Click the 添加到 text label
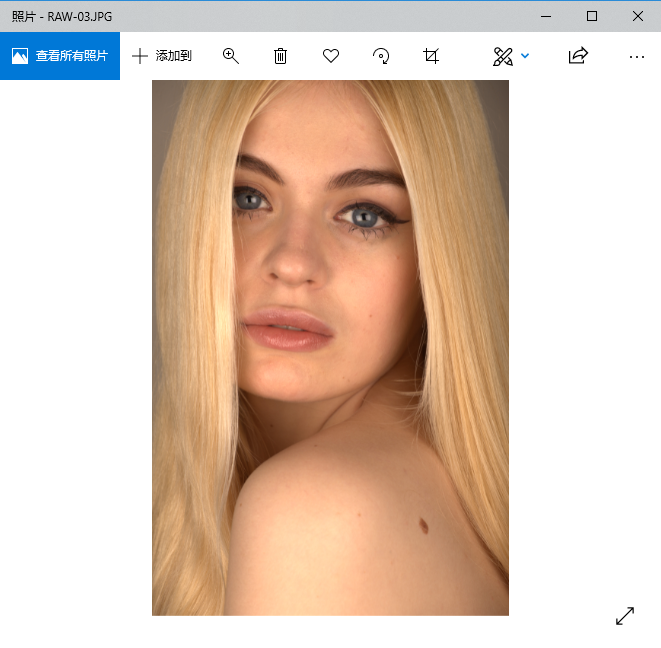 coord(173,56)
